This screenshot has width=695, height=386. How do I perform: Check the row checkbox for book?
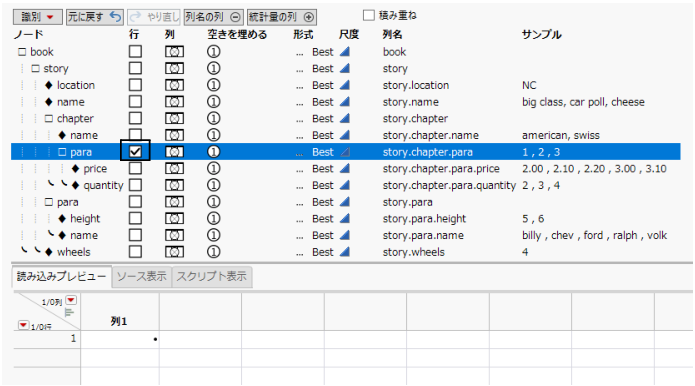coord(135,52)
